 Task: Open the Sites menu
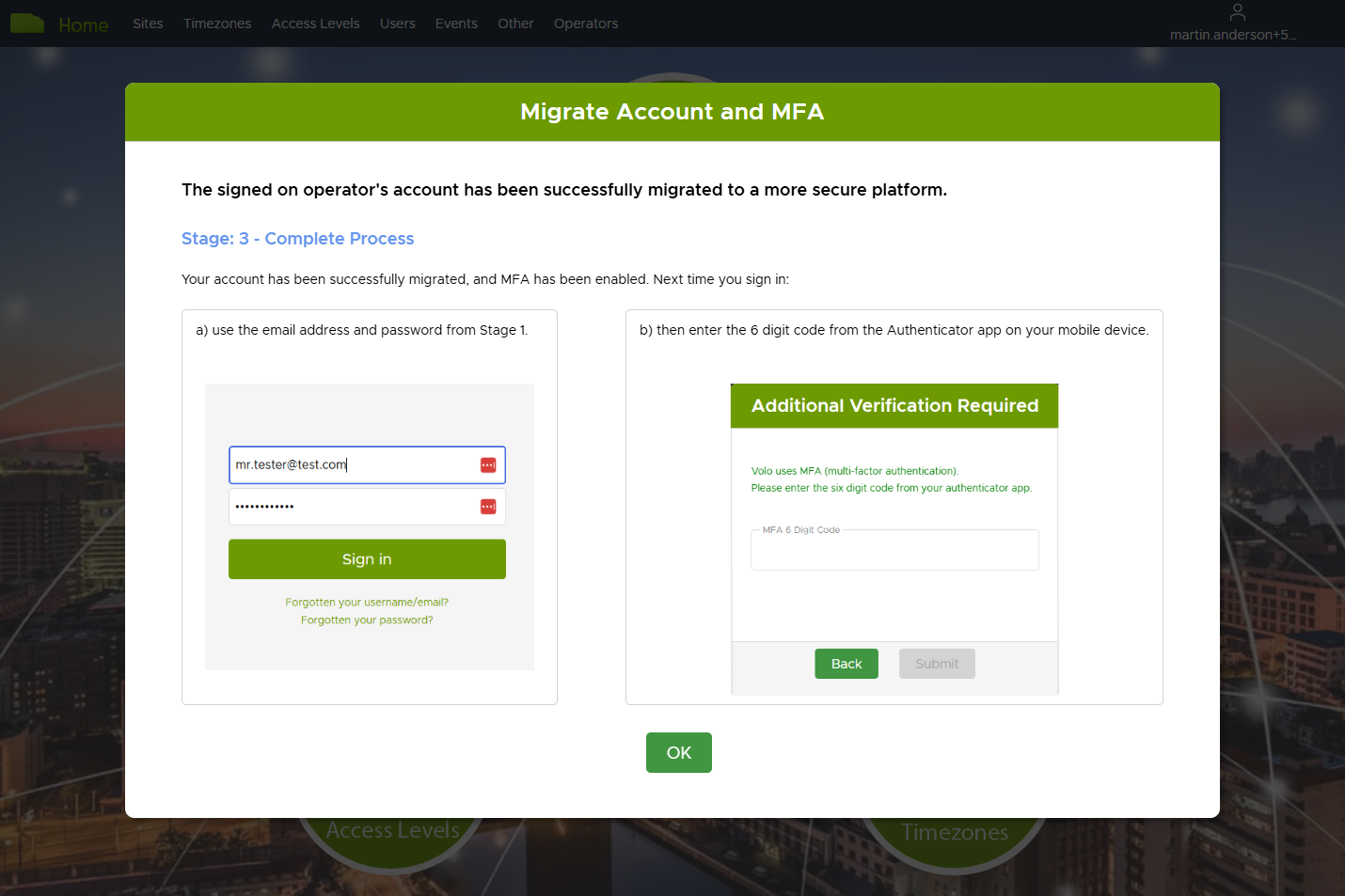[x=148, y=24]
